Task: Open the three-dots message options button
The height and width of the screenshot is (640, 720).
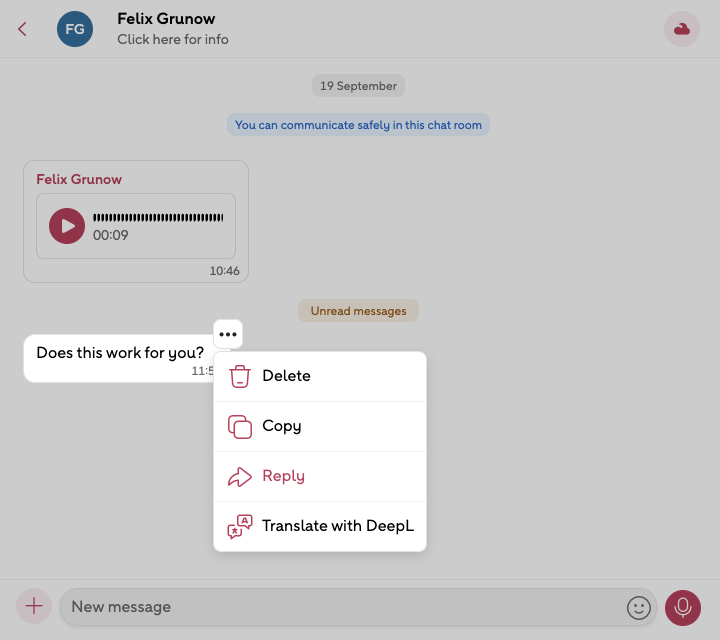Action: tap(228, 334)
